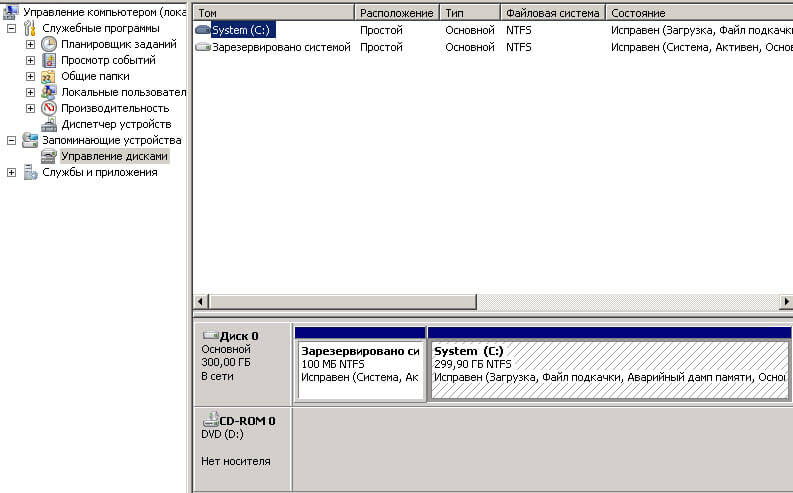This screenshot has width=793, height=493.
Task: Open Производительность in tree
Action: pyautogui.click(x=115, y=108)
